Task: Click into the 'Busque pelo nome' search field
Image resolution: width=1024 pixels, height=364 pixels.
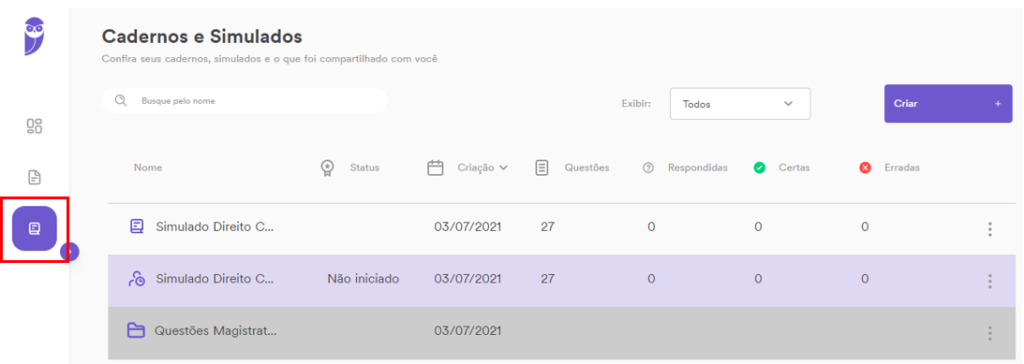Action: [x=245, y=101]
